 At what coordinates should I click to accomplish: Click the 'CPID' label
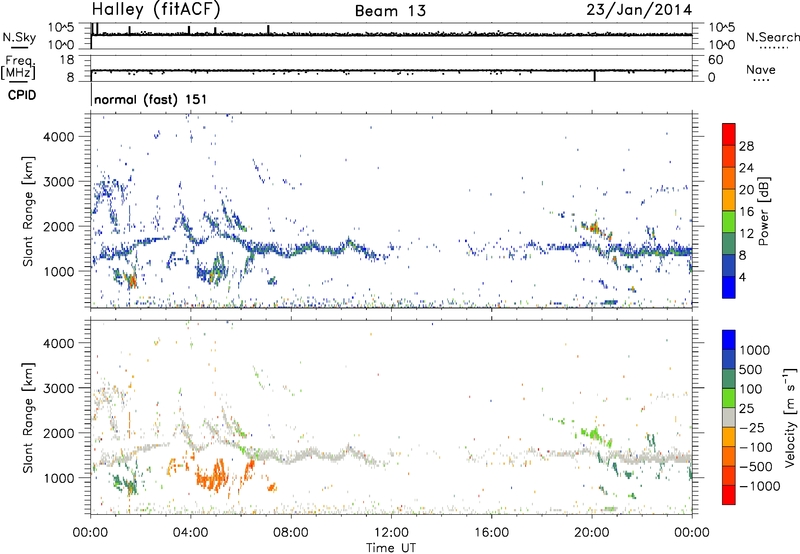[22, 95]
